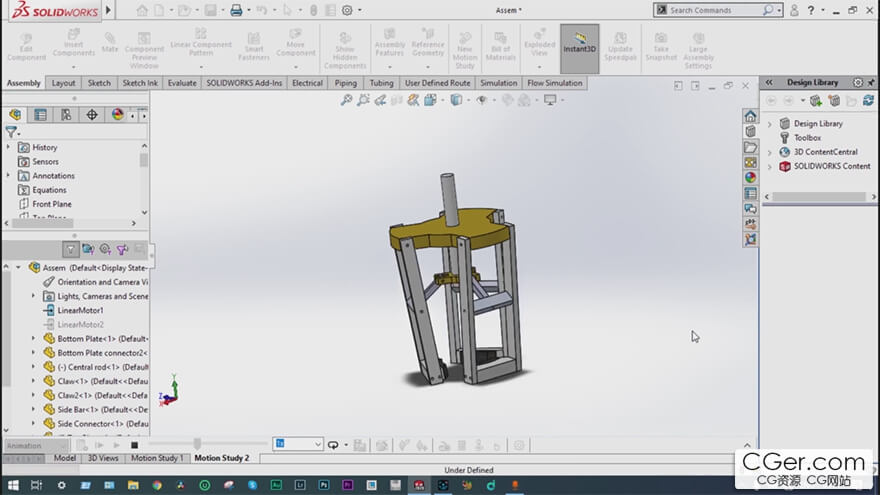Image resolution: width=880 pixels, height=495 pixels.
Task: Expand Bottom Plate<1> component
Action: [x=33, y=338]
